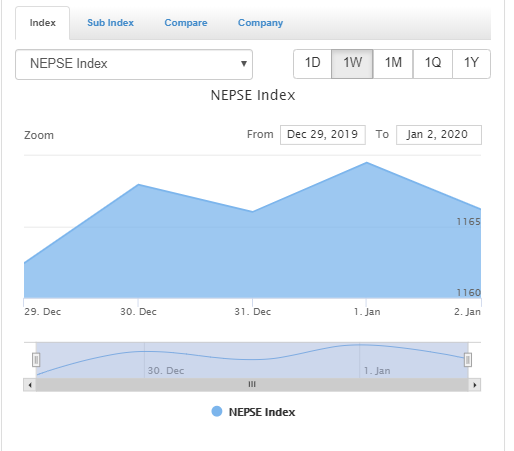This screenshot has height=451, width=514.
Task: Select the 1Q time range
Action: click(x=433, y=64)
